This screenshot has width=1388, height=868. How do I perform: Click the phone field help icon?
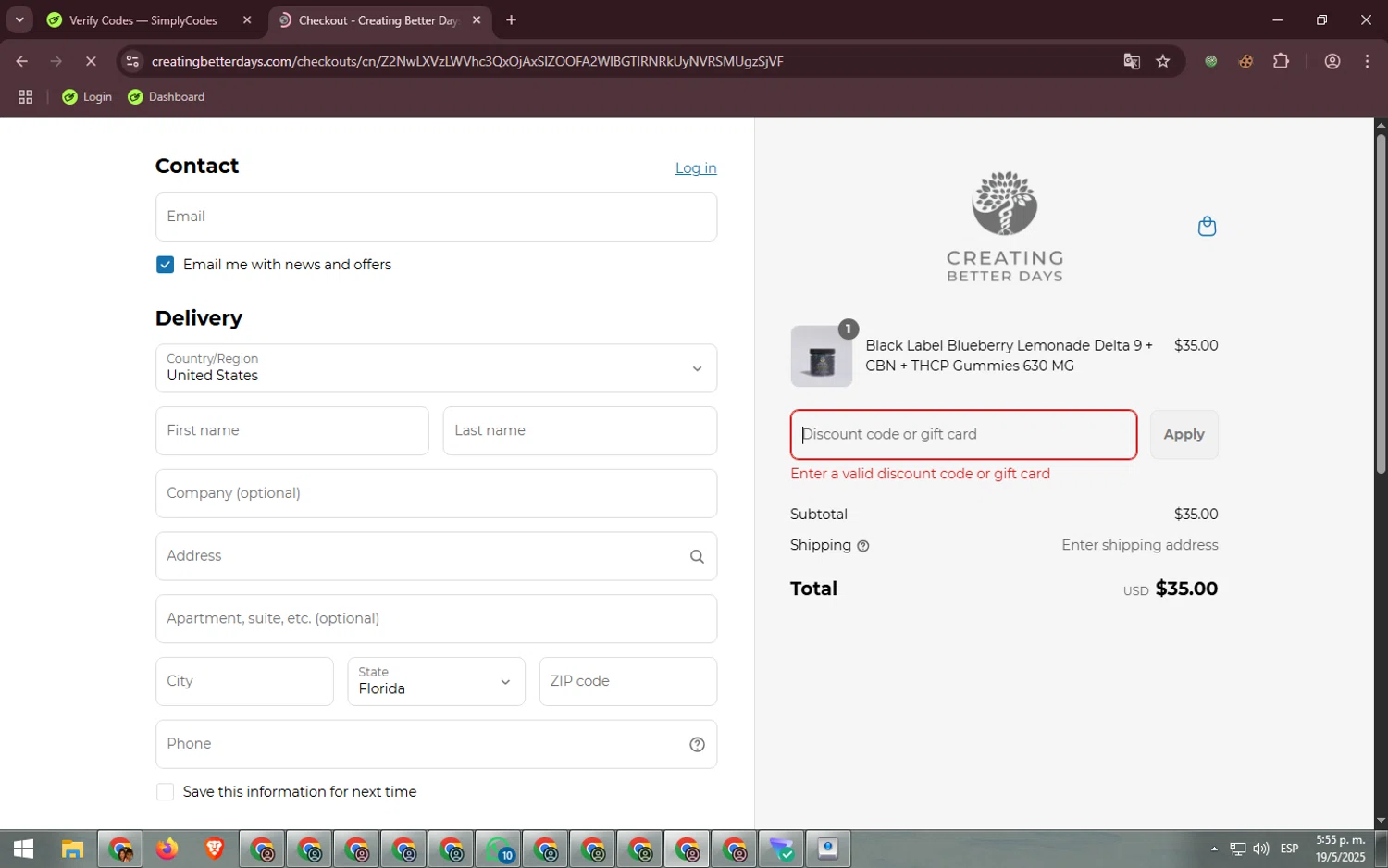[697, 744]
